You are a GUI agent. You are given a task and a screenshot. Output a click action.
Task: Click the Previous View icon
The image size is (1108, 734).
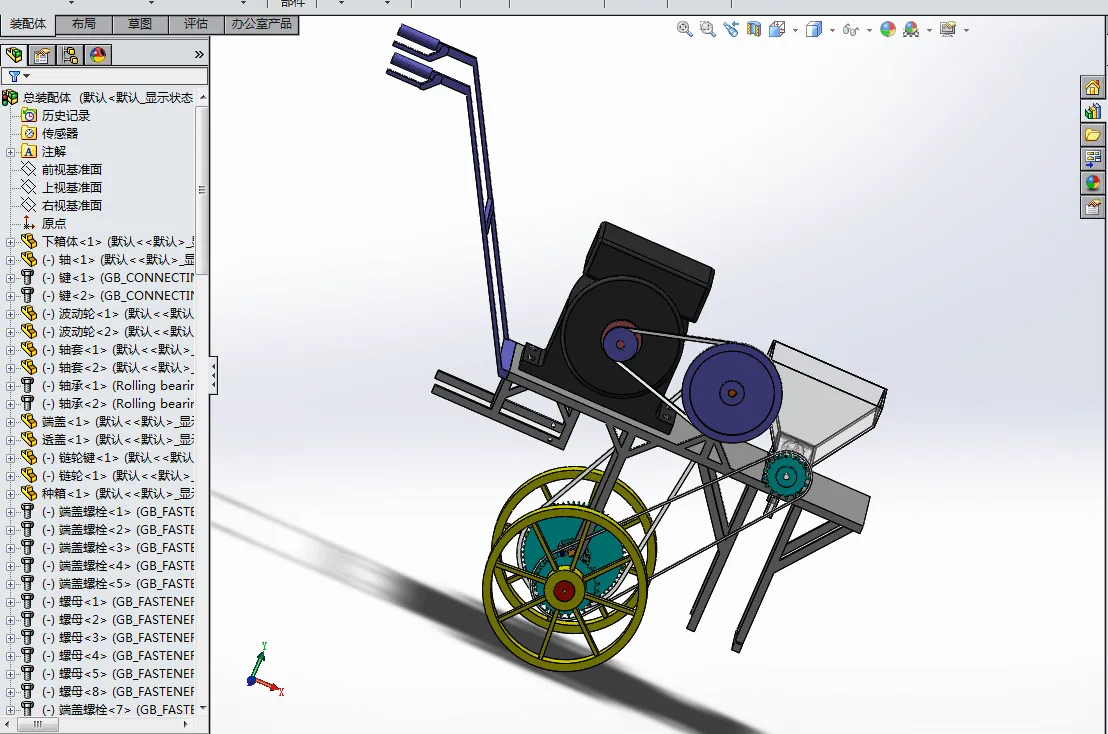[x=731, y=29]
